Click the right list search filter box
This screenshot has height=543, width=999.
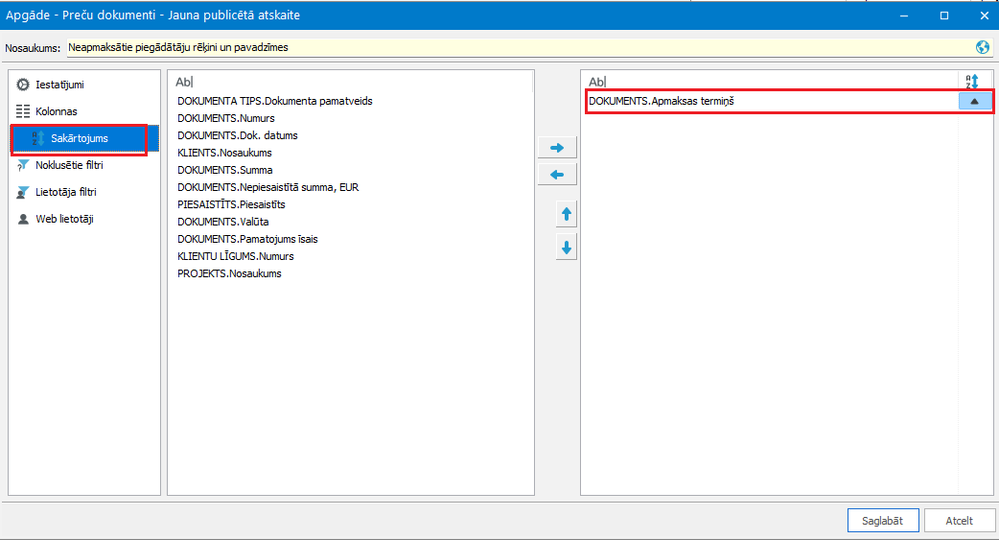pos(770,82)
